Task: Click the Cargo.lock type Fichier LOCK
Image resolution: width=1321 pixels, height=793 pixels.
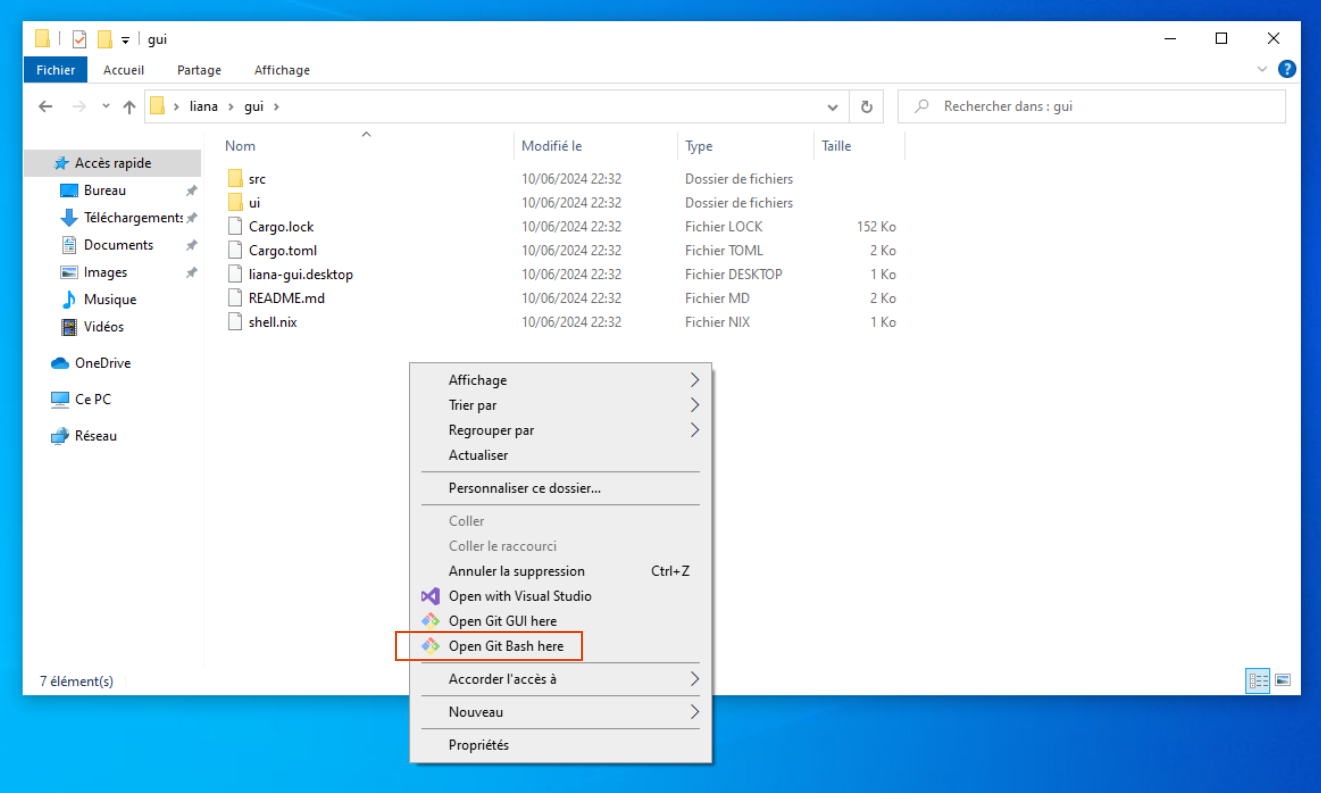Action: [x=723, y=227]
